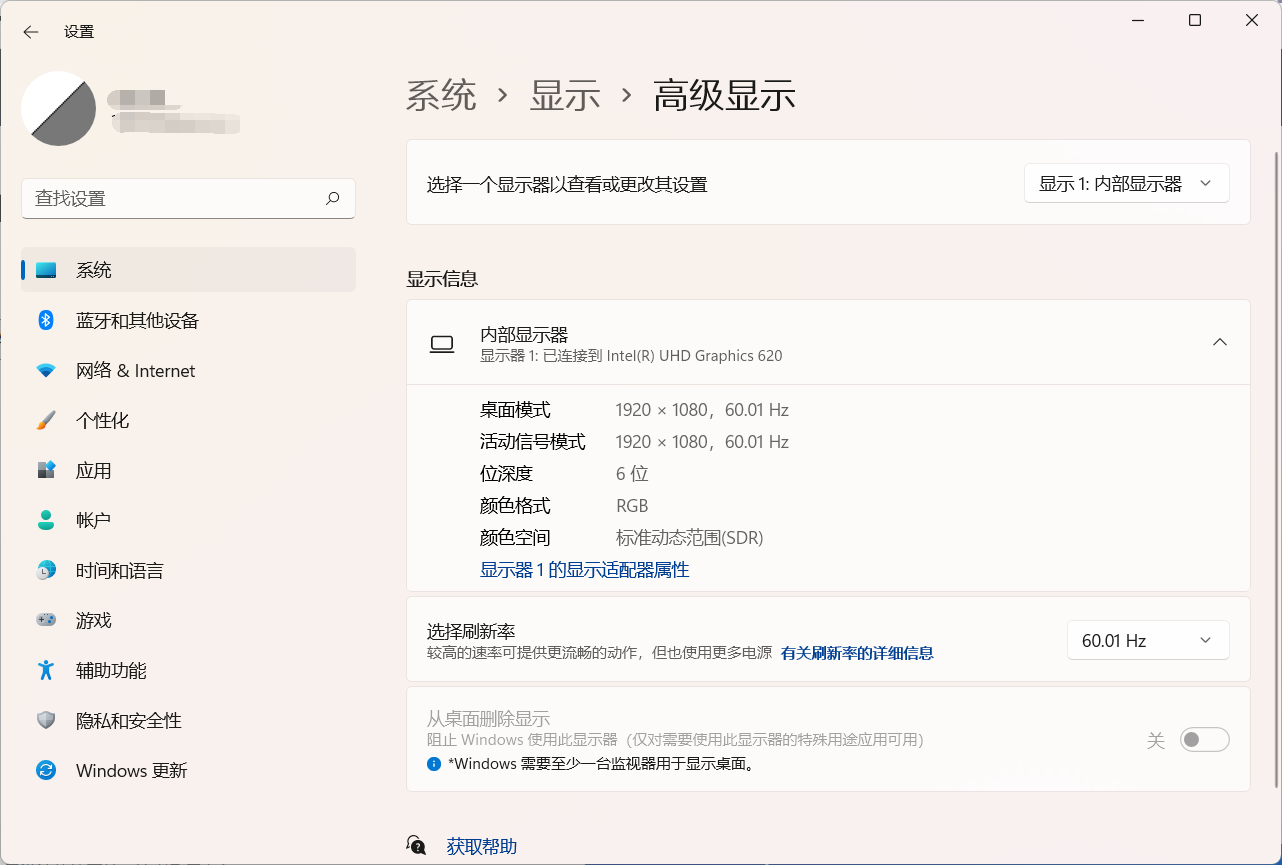
Task: Open 蓝牙和其他设备 settings
Action: click(x=188, y=320)
